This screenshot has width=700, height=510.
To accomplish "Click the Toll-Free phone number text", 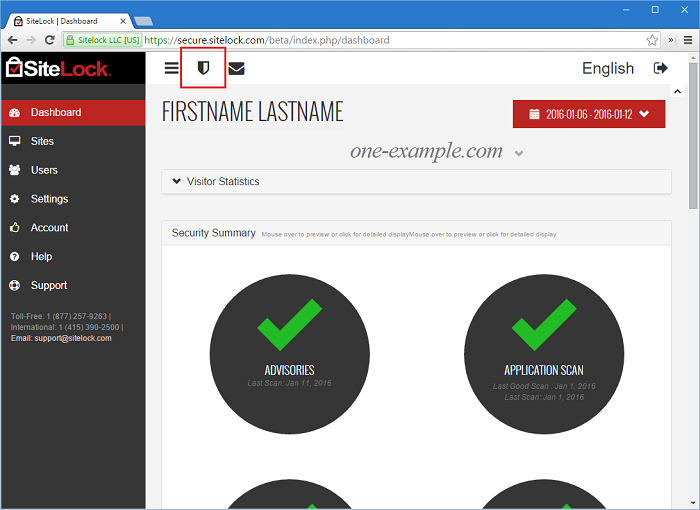I will tap(59, 316).
